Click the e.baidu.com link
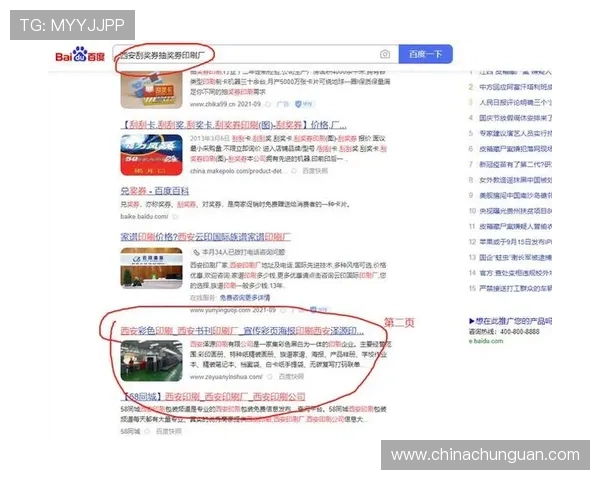 [486, 341]
